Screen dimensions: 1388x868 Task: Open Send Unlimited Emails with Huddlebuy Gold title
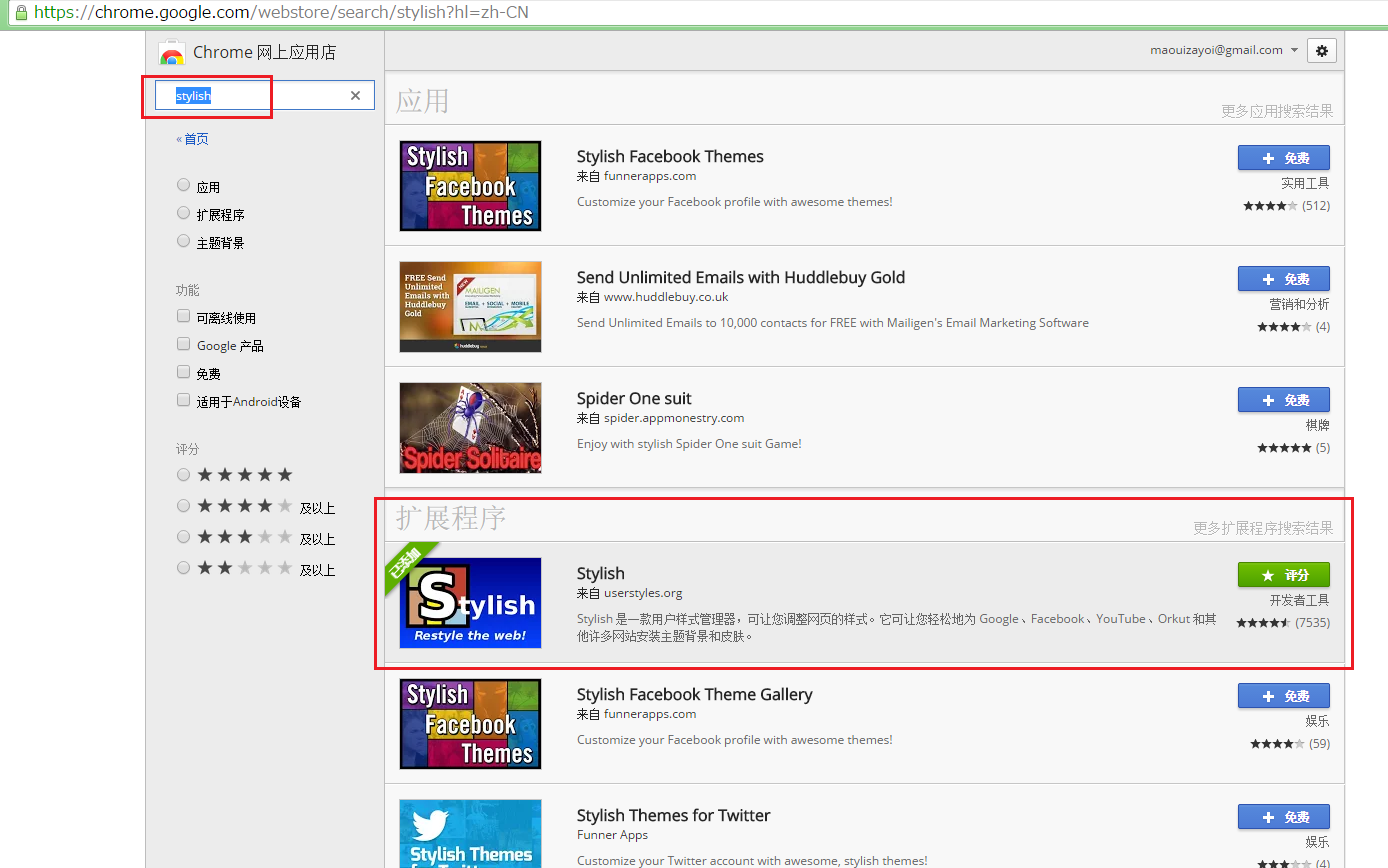(741, 277)
